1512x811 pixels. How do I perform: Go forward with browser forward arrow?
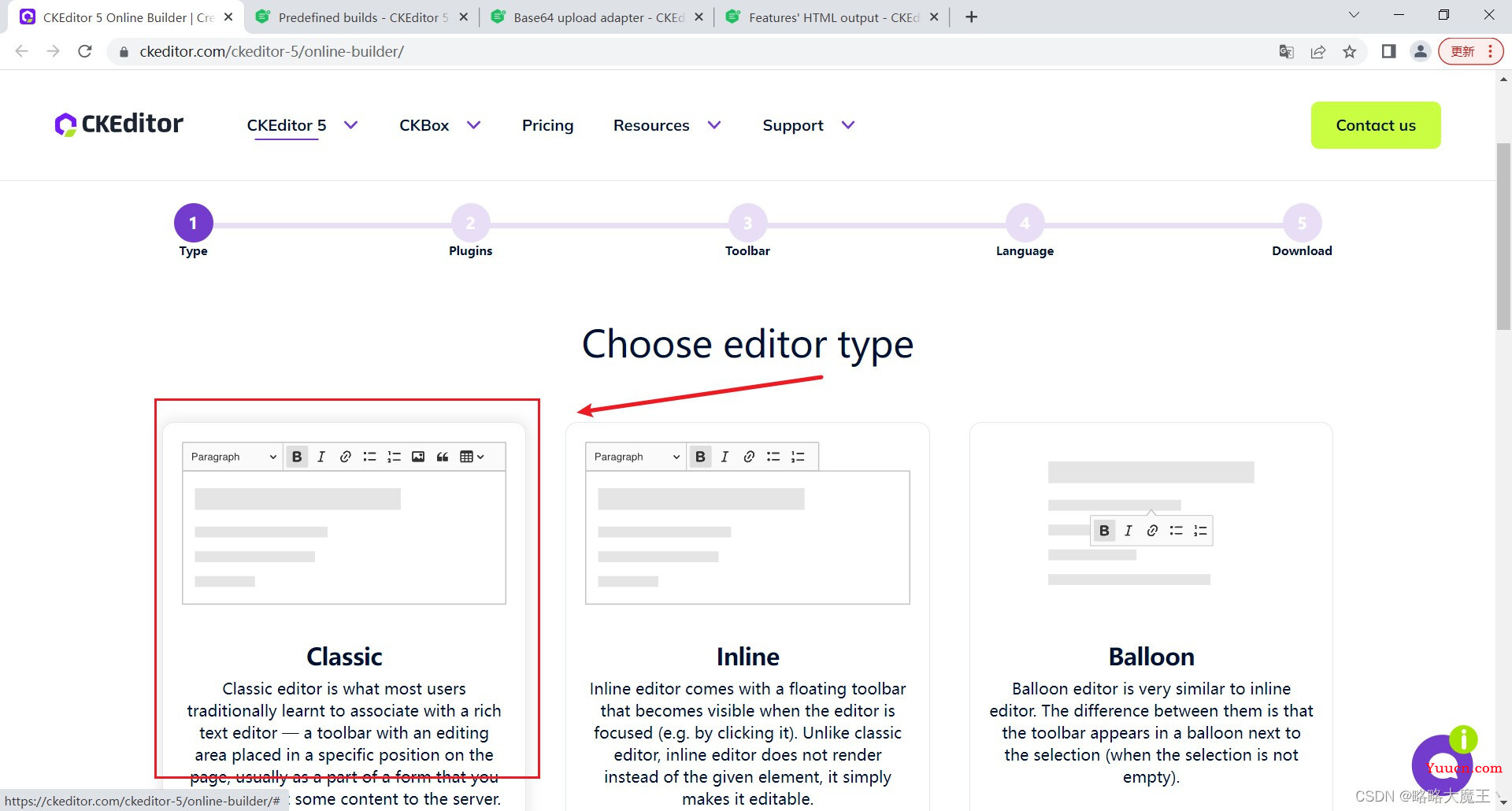[x=53, y=51]
